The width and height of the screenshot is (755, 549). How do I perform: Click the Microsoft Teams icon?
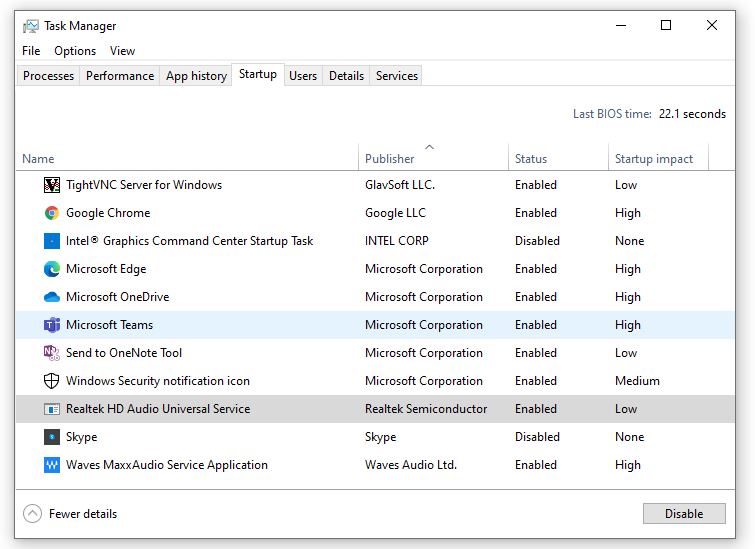pyautogui.click(x=52, y=325)
